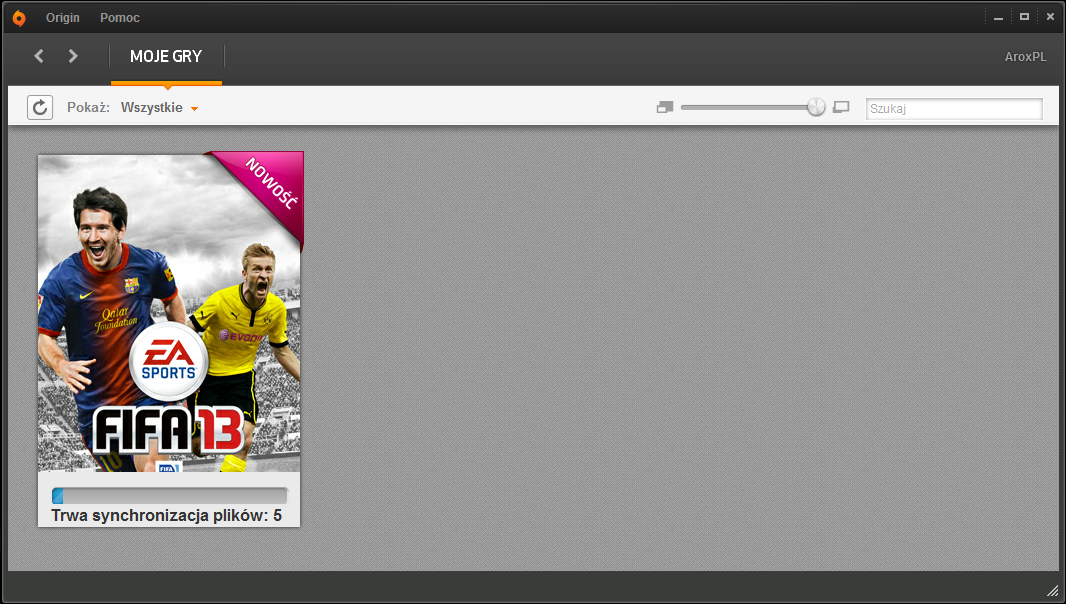Open the Pomoc menu
Screen dimensions: 1066x604
click(x=120, y=18)
